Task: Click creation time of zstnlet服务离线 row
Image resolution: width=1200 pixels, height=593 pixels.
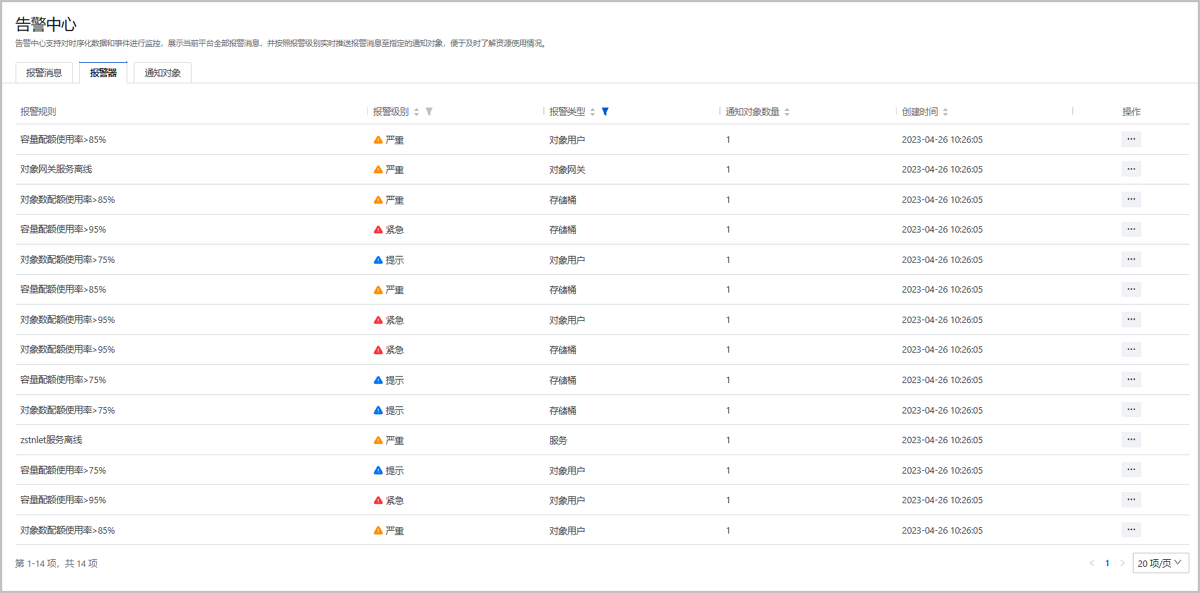Action: pyautogui.click(x=942, y=440)
